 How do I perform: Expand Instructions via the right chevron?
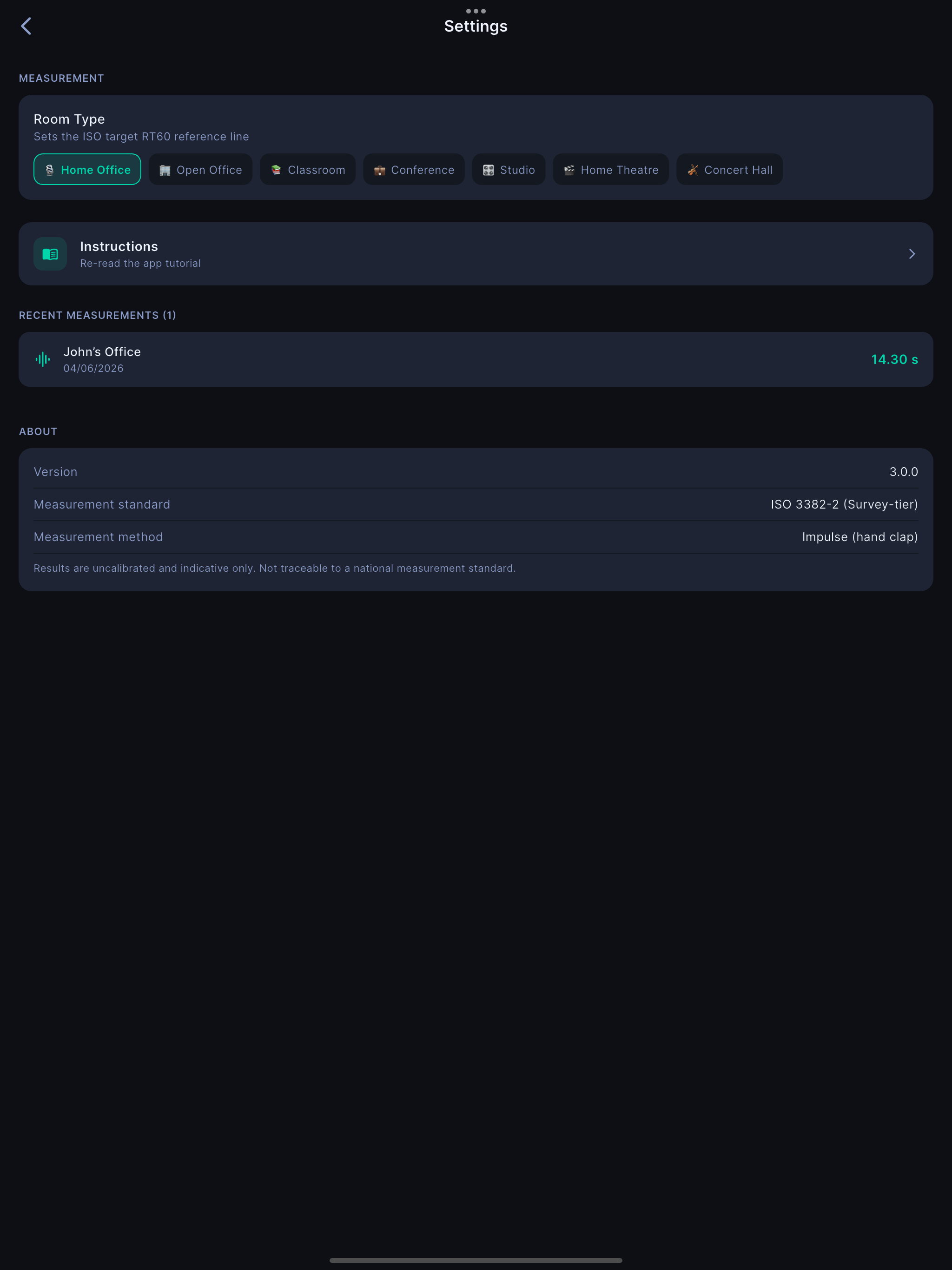click(912, 254)
